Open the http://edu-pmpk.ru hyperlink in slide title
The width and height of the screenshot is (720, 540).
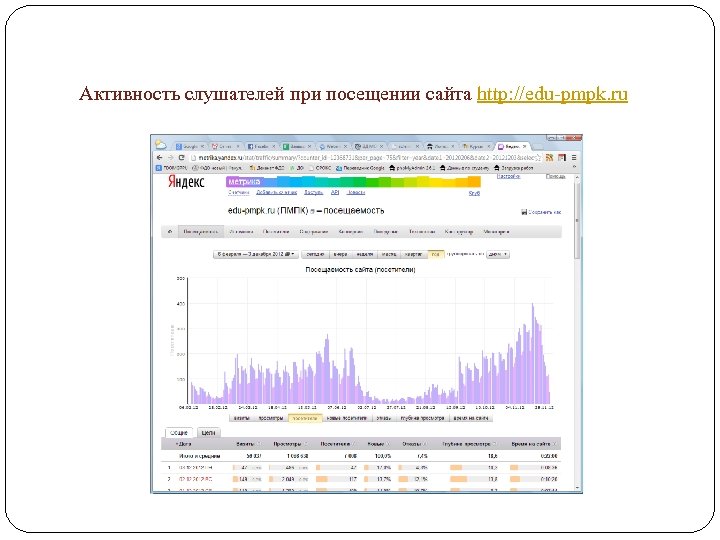552,94
